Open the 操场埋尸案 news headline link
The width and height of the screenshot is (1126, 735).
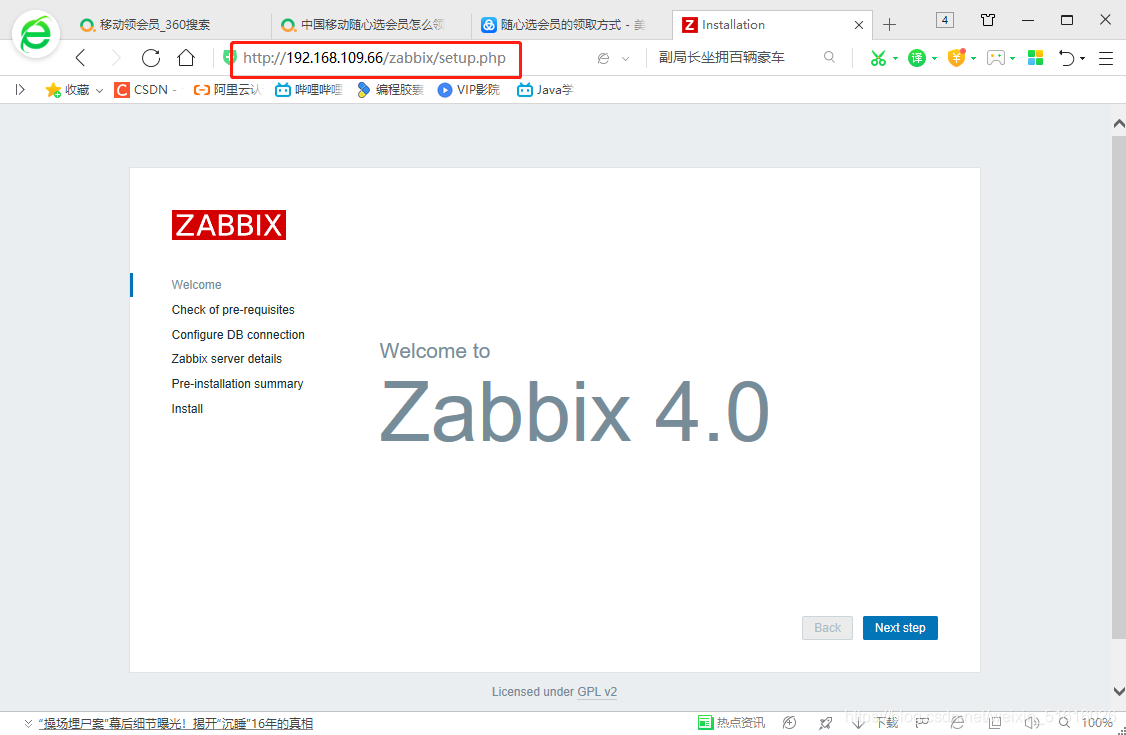point(176,724)
